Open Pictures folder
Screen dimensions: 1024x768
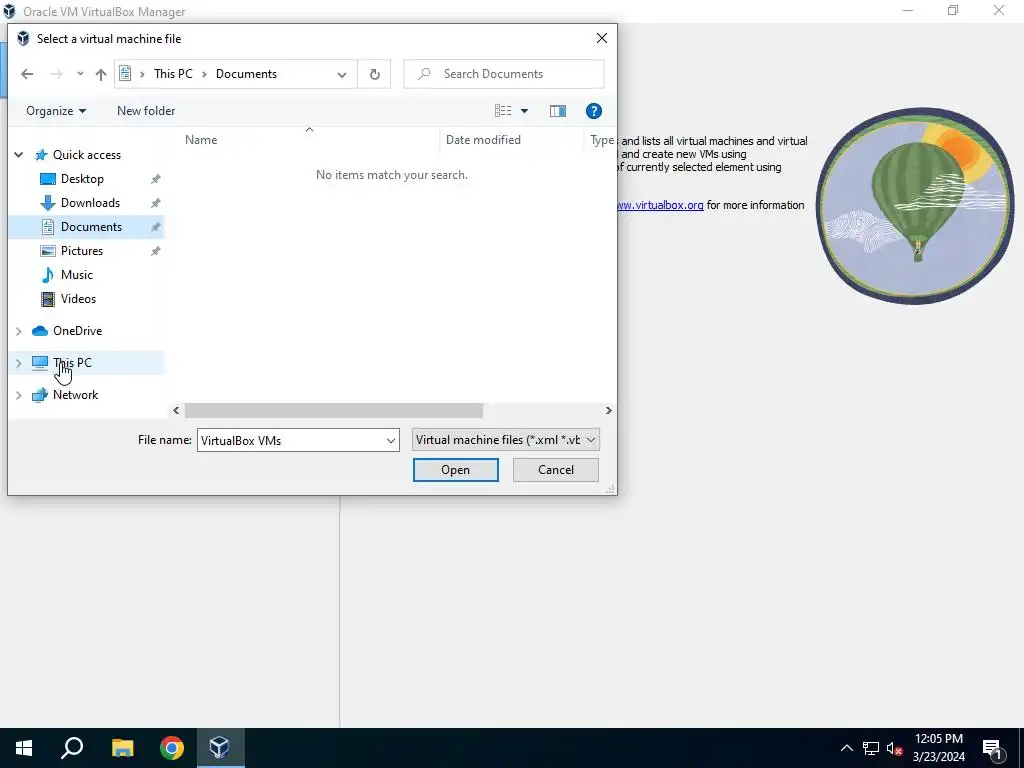click(82, 251)
